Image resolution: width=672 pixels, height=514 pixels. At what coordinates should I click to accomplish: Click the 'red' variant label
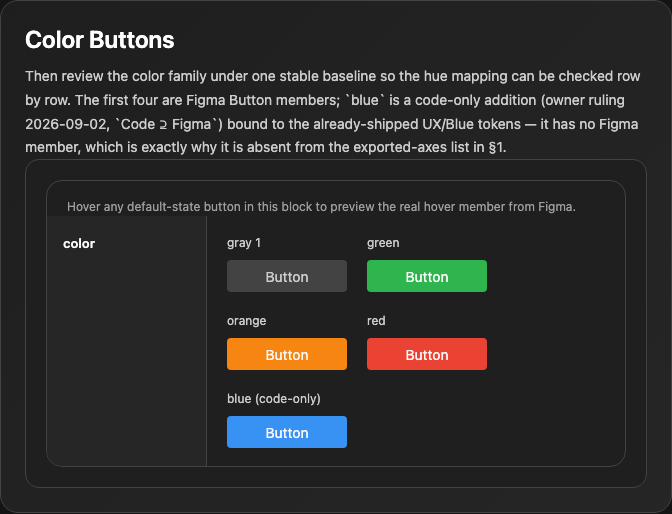(x=376, y=321)
